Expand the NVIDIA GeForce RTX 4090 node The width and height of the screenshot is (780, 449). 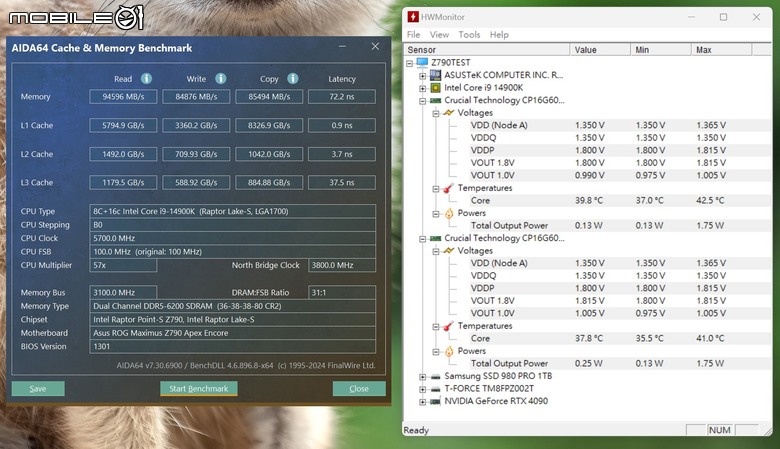point(422,401)
